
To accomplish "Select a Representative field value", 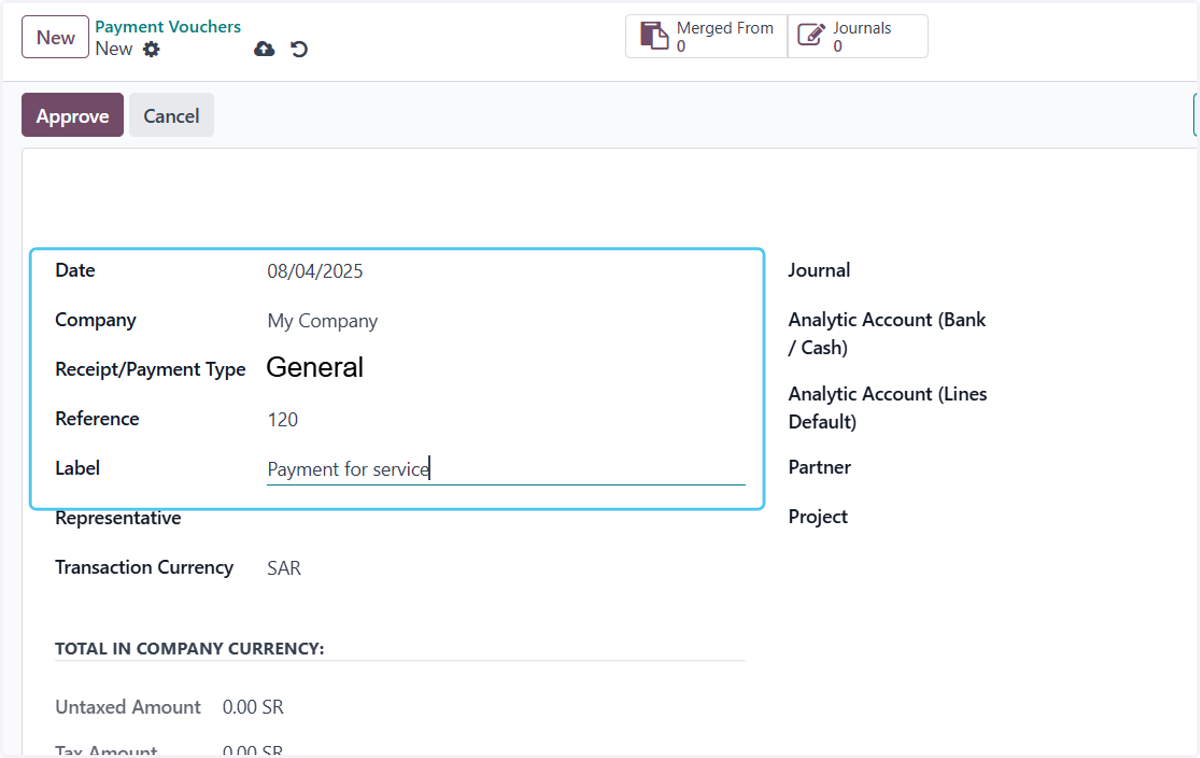I will 506,518.
